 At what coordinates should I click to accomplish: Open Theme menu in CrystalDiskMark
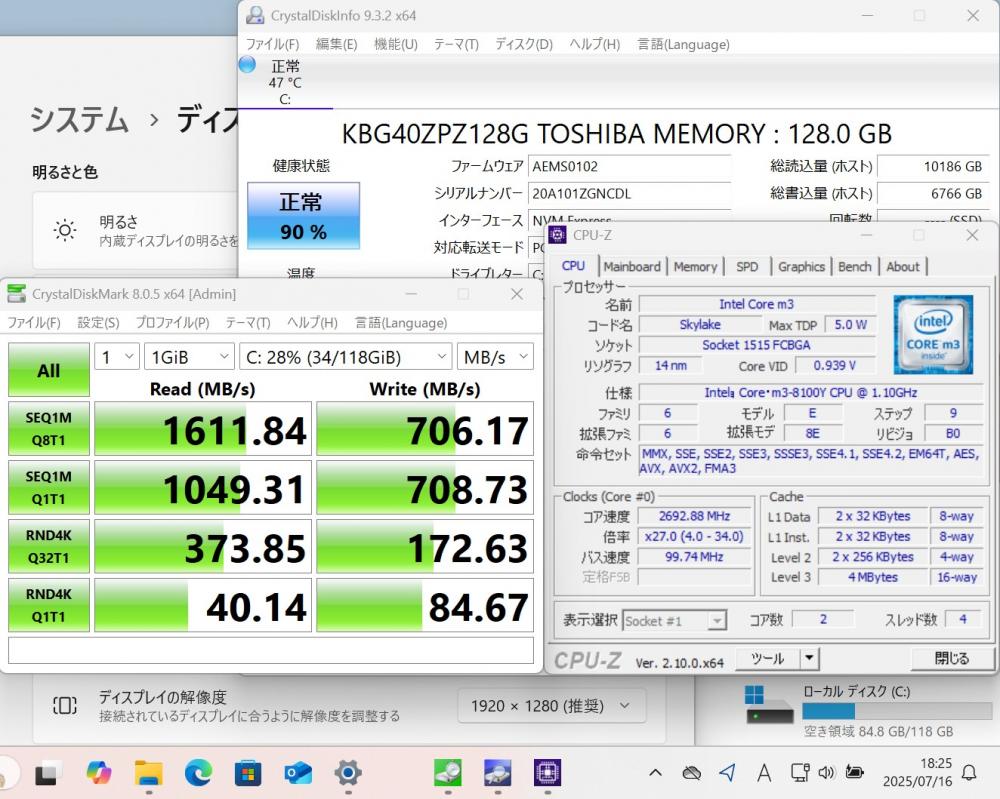247,323
